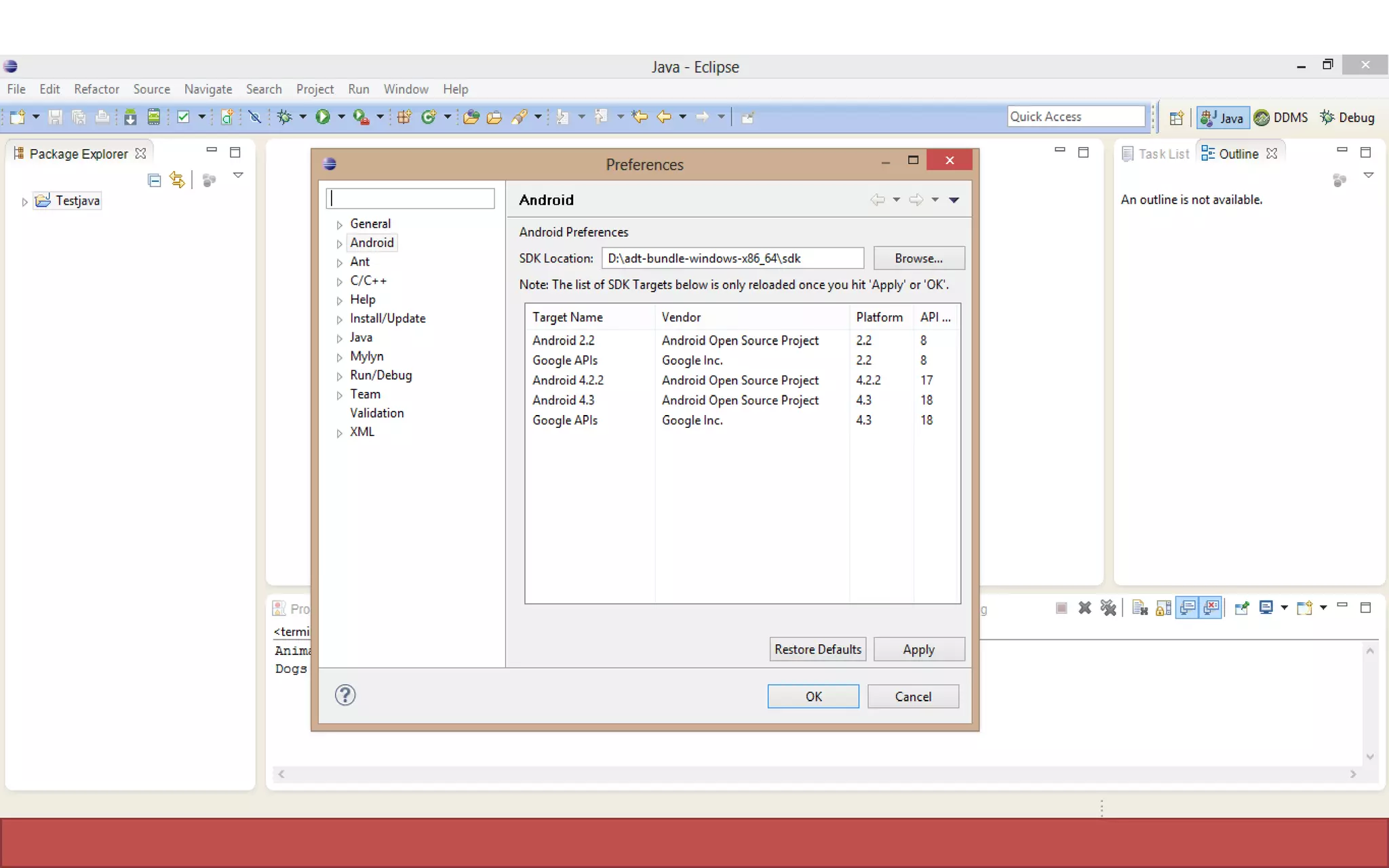This screenshot has height=868, width=1389.
Task: Select the Android 4.2.2 target row
Action: pyautogui.click(x=743, y=380)
